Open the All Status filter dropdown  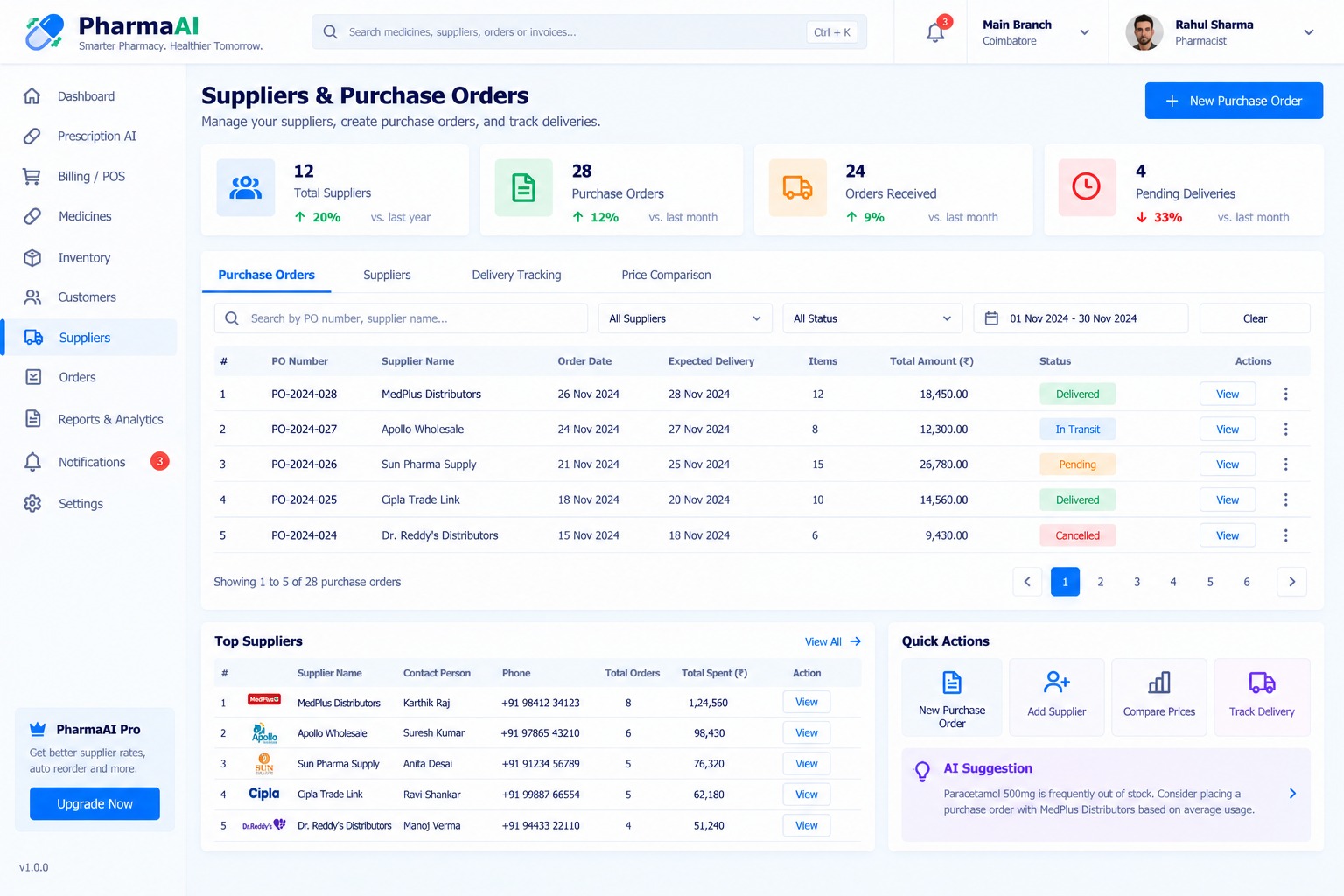click(872, 318)
